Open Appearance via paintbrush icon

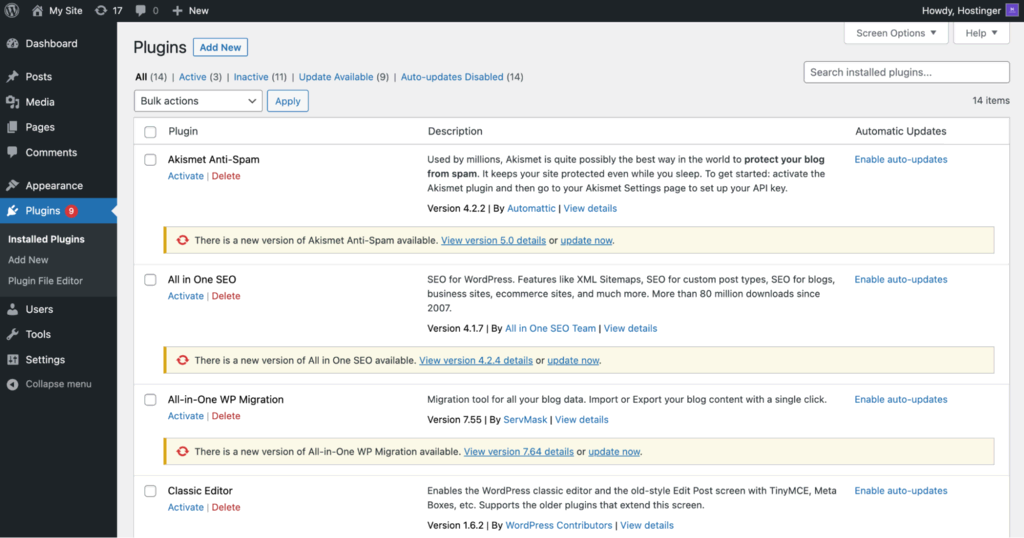(x=12, y=186)
